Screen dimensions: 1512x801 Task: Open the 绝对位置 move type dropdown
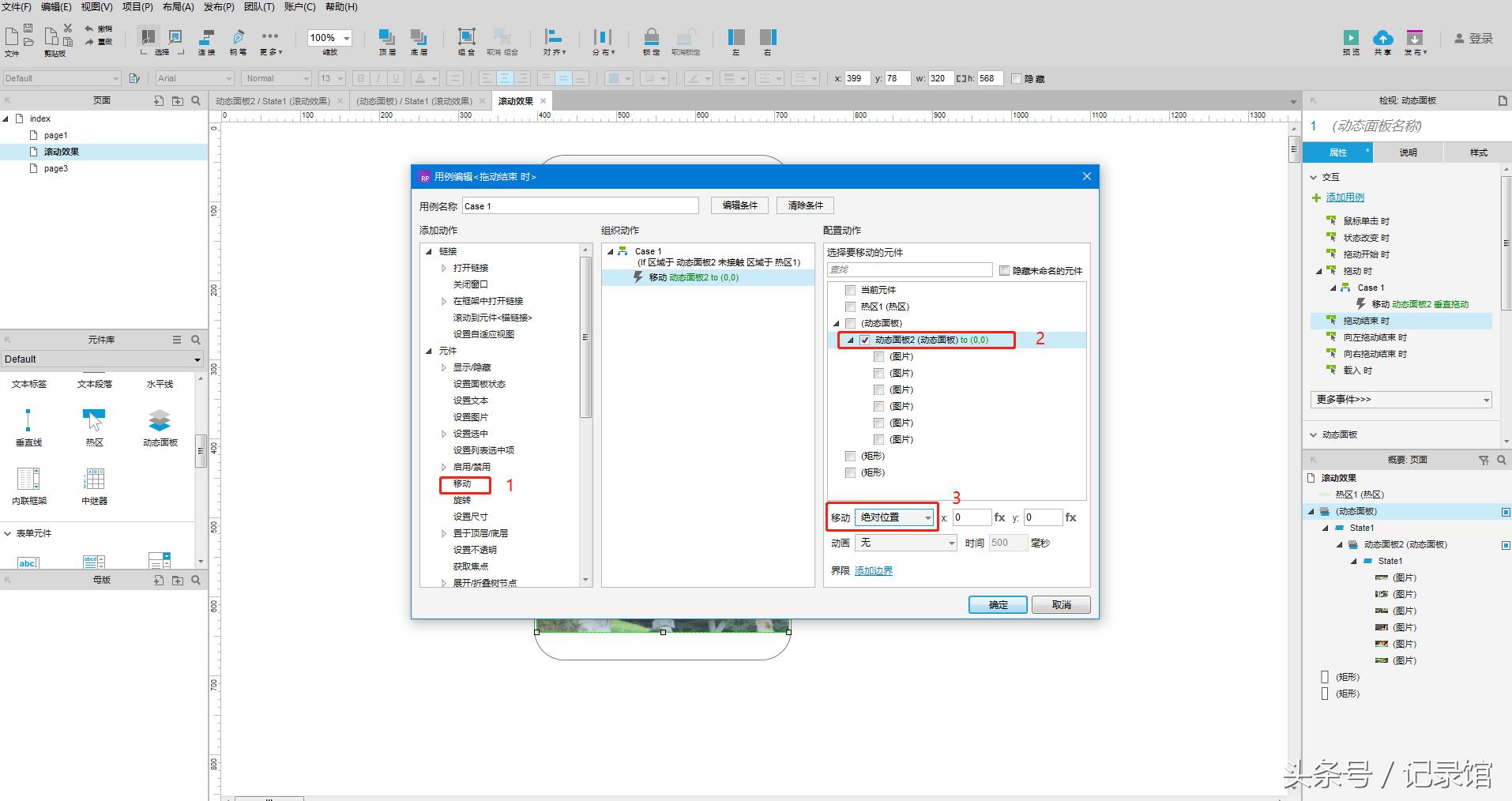(895, 517)
